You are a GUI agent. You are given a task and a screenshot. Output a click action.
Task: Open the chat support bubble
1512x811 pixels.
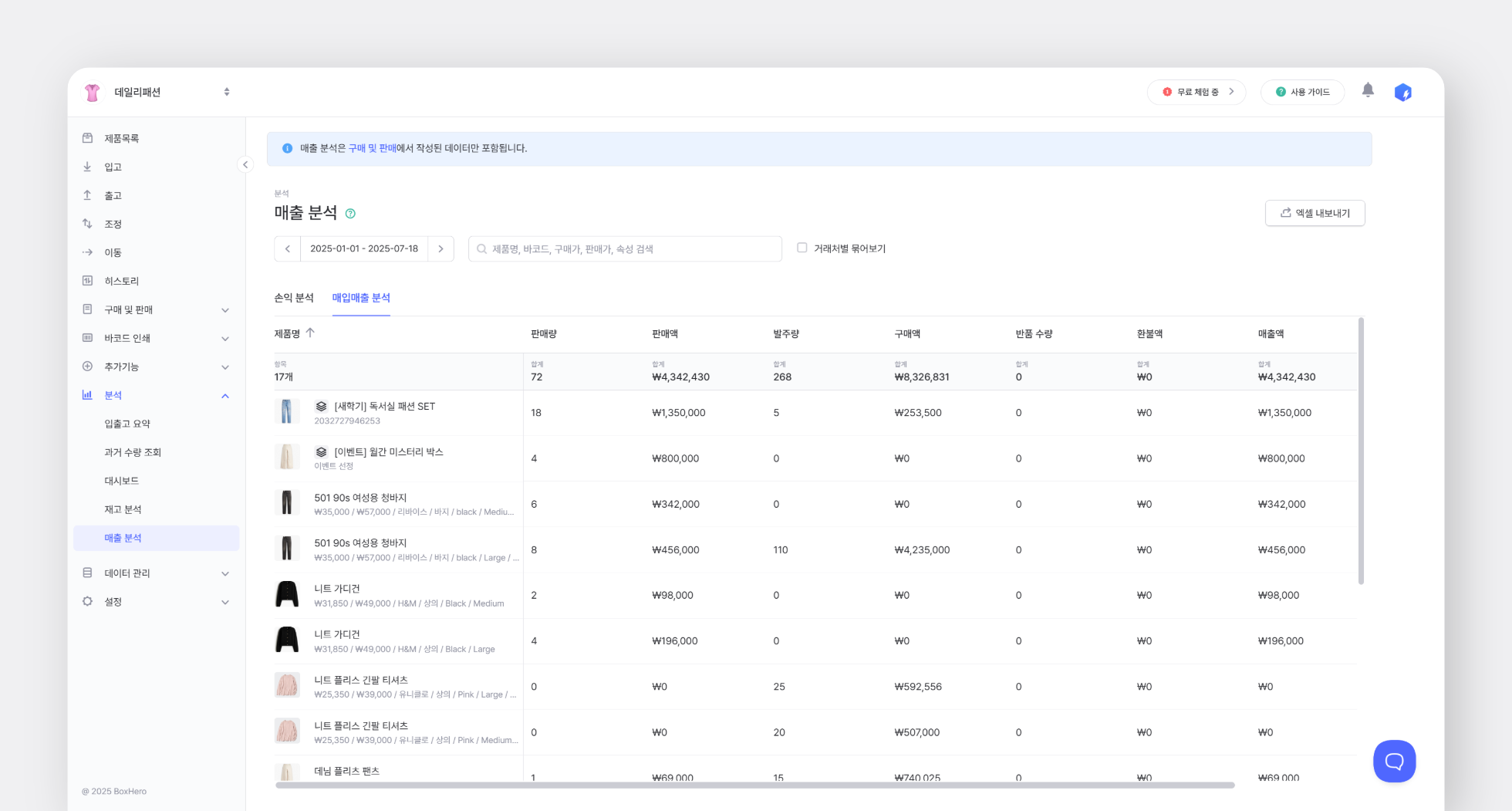pos(1394,761)
